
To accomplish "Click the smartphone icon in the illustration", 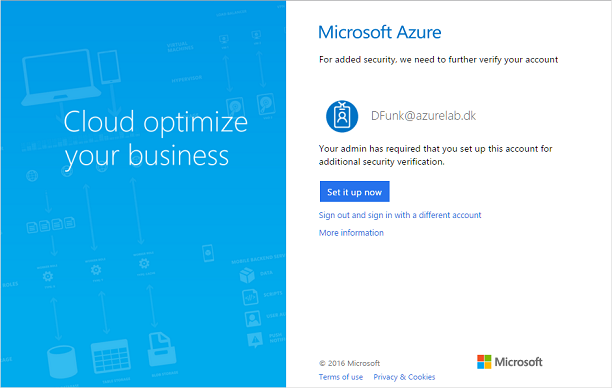I will click(208, 253).
